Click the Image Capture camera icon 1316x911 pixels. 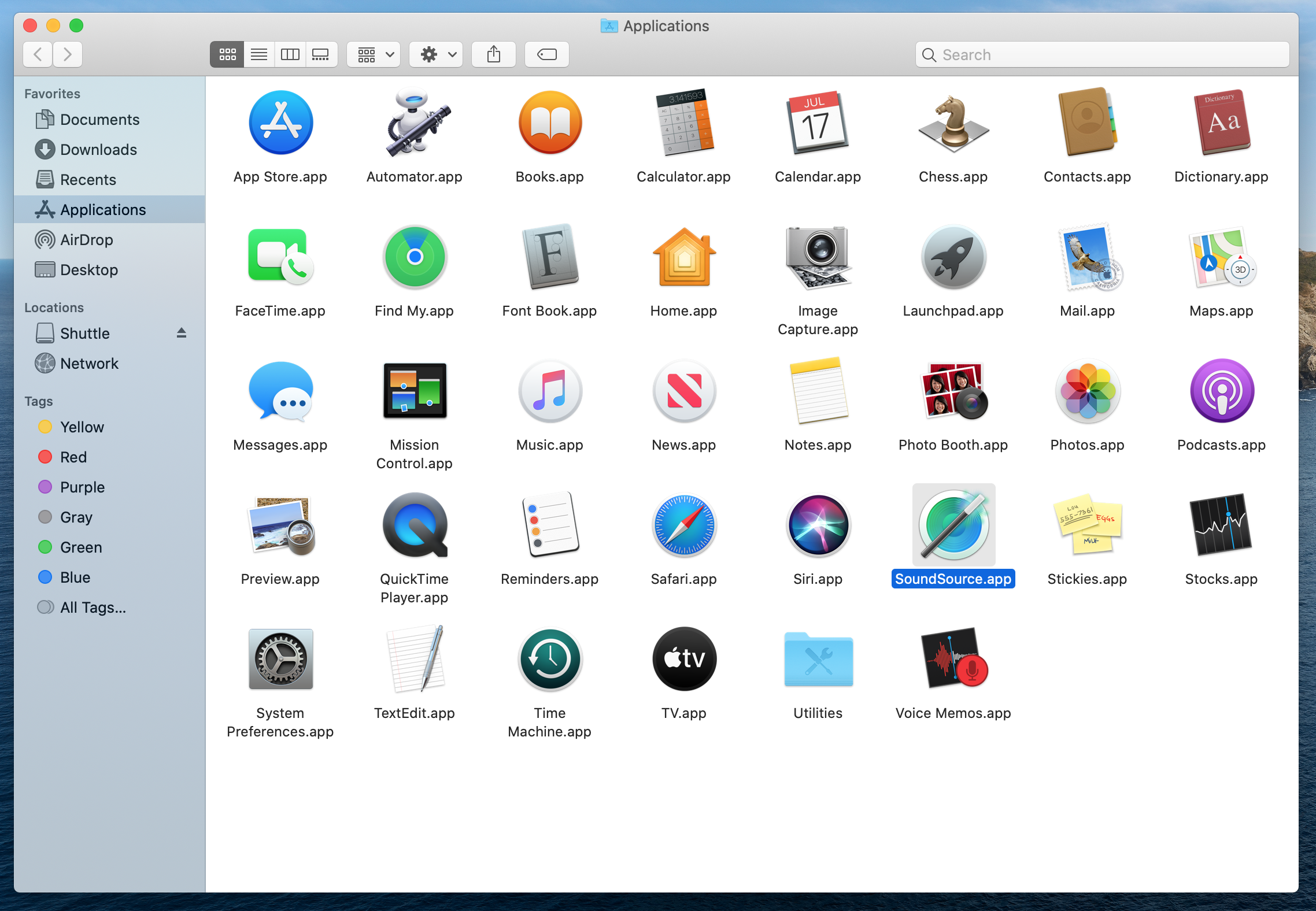pyautogui.click(x=818, y=257)
